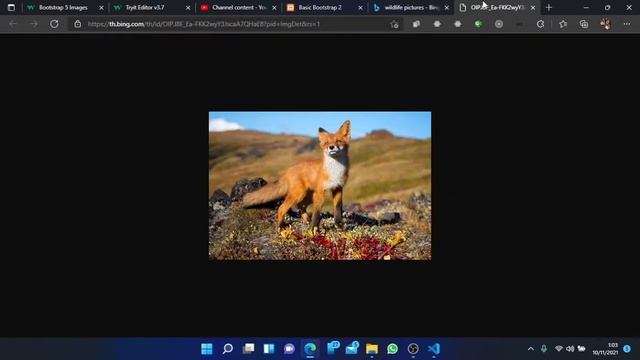The width and height of the screenshot is (640, 360).
Task: Open Visual Studio Code from taskbar
Action: click(x=434, y=349)
